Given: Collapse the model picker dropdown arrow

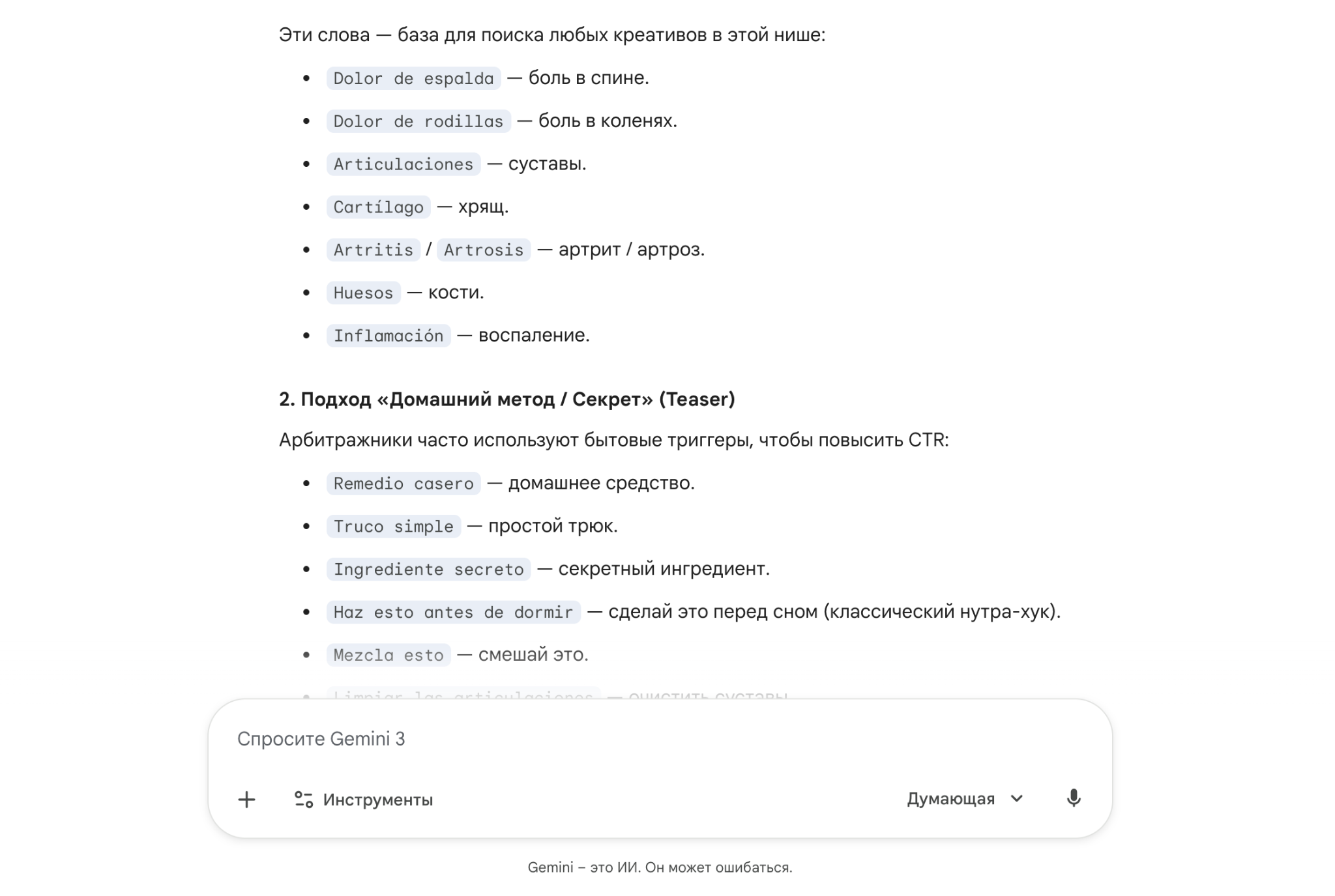Looking at the screenshot, I should [1016, 799].
